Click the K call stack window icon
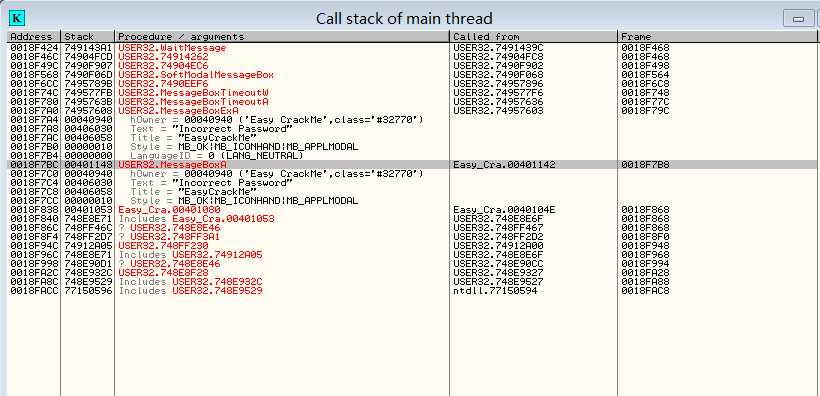 (x=17, y=19)
